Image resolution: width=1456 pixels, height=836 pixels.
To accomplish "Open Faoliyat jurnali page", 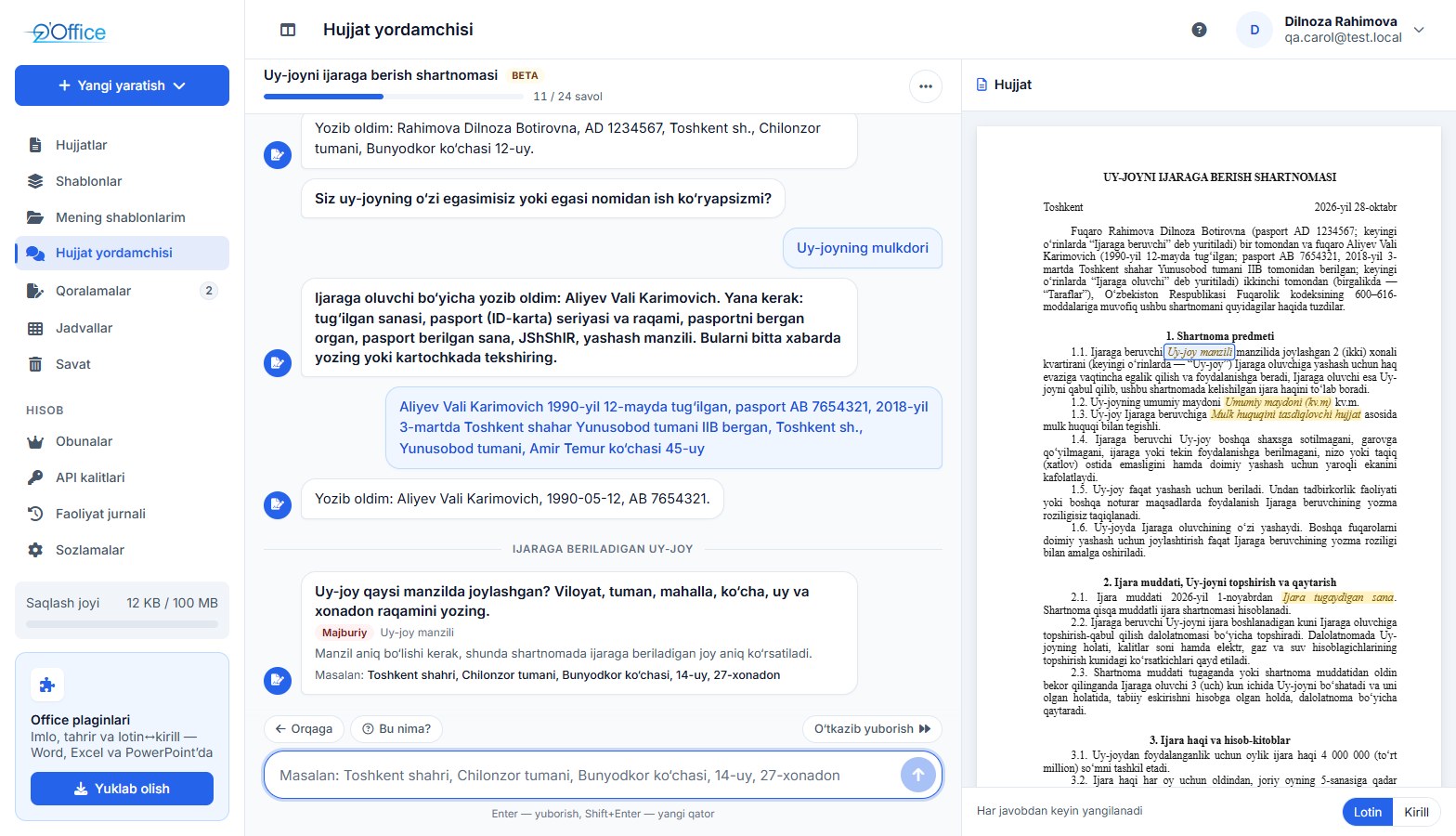I will [122, 514].
